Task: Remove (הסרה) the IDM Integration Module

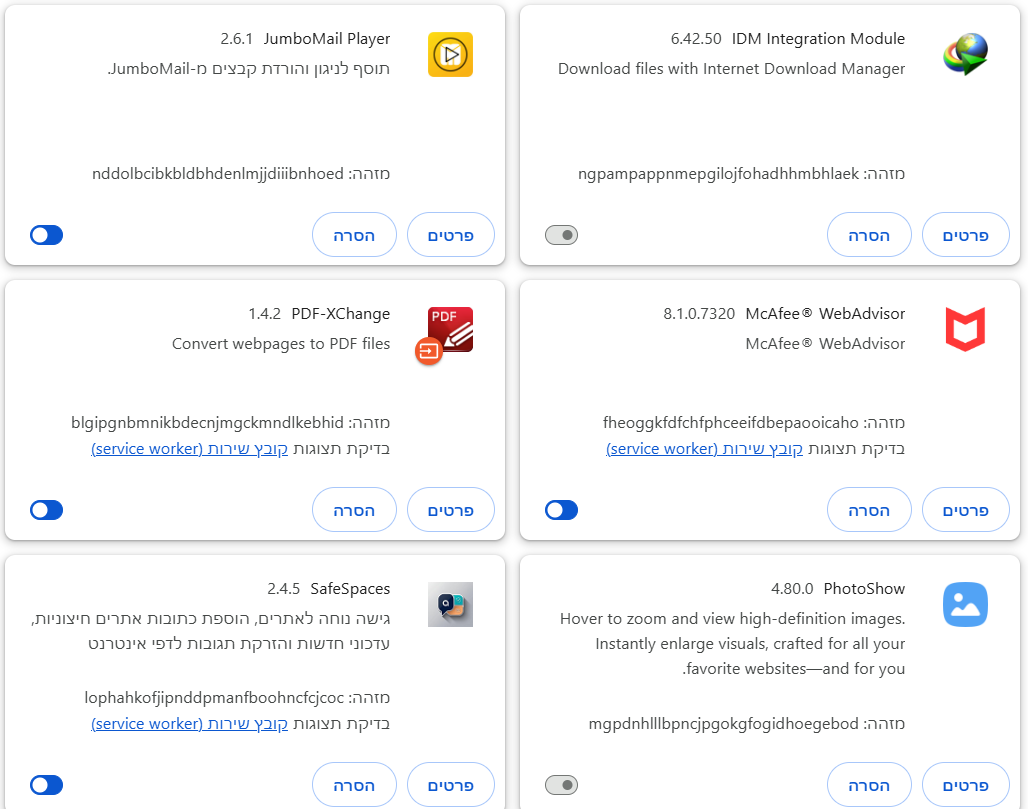Action: pyautogui.click(x=869, y=235)
